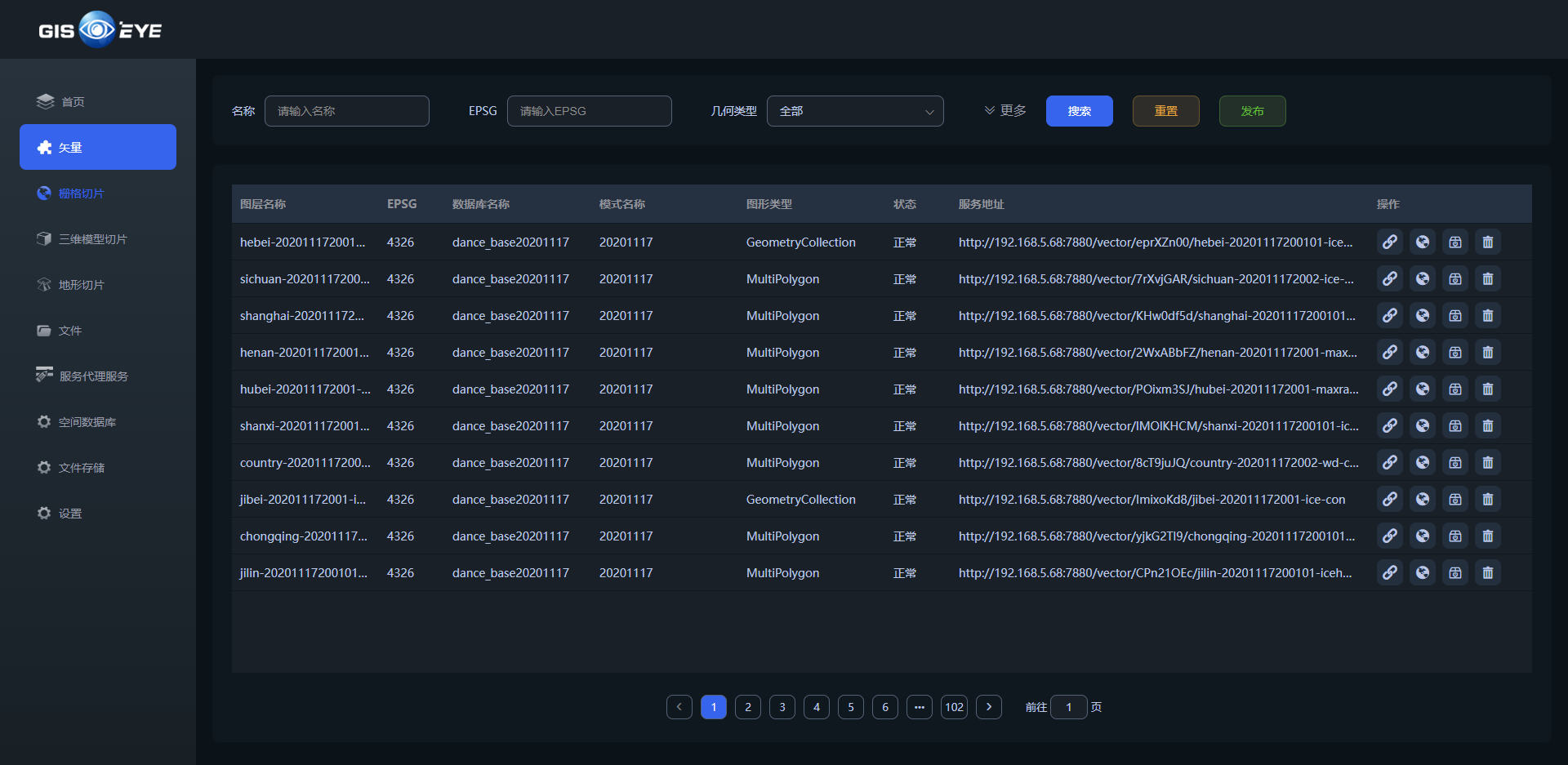
Task: Delete the jilin layer via its trash icon
Action: 1487,572
